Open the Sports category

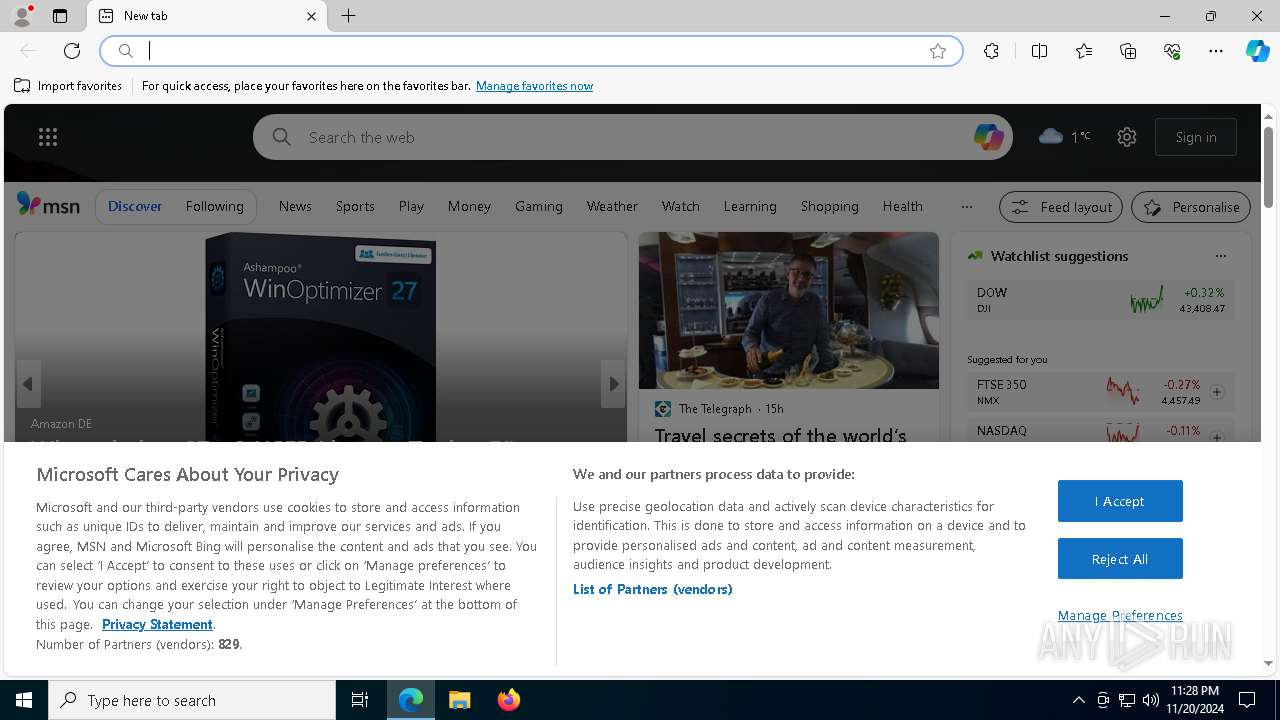(x=355, y=206)
